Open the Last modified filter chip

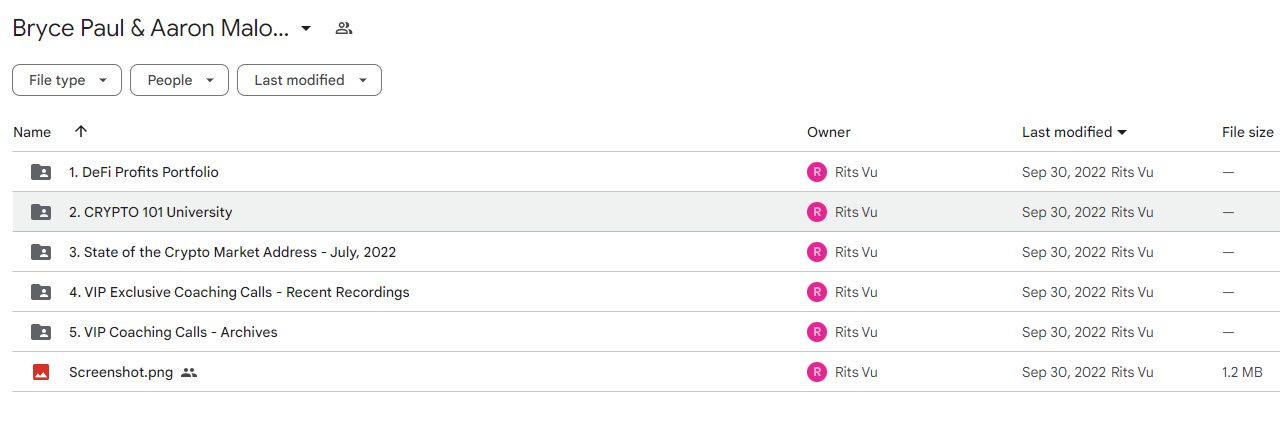click(309, 80)
